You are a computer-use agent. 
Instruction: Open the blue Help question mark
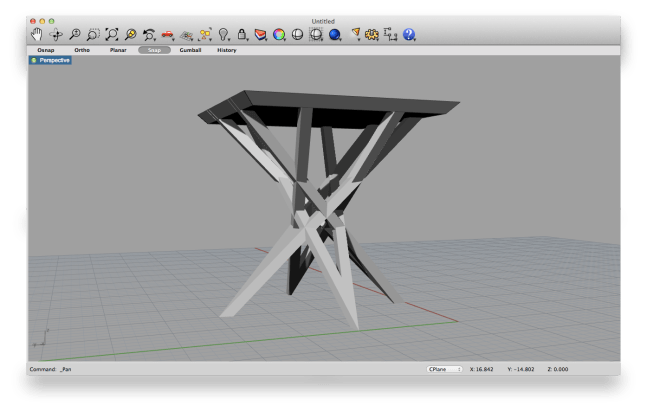[x=409, y=34]
